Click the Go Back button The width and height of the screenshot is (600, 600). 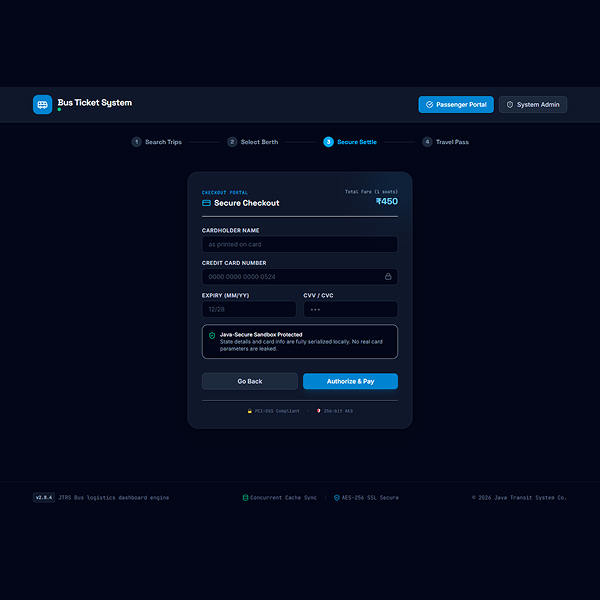click(x=250, y=382)
